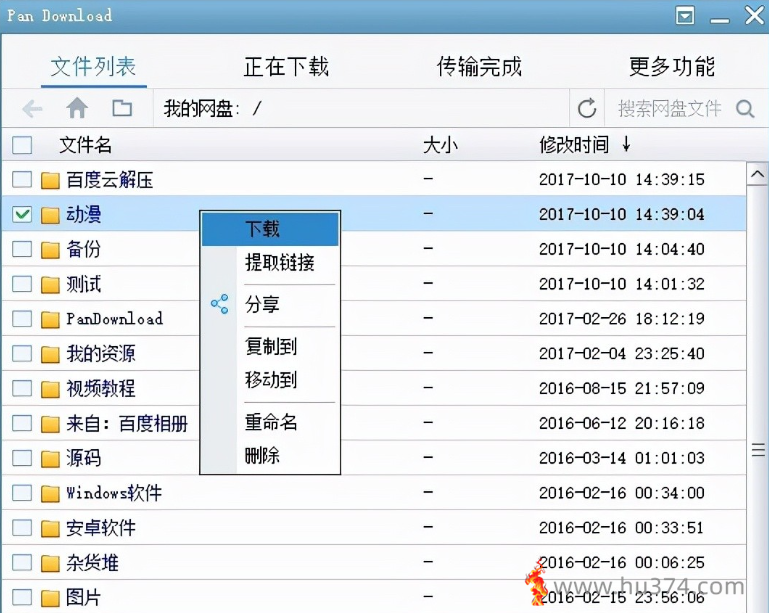Screen dimensions: 769x613
Task: Check the 图片 row checkbox
Action: [x=22, y=597]
